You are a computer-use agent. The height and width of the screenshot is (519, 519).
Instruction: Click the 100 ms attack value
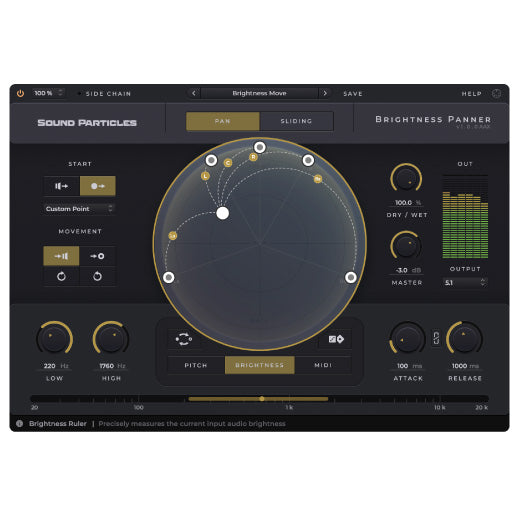pos(408,366)
